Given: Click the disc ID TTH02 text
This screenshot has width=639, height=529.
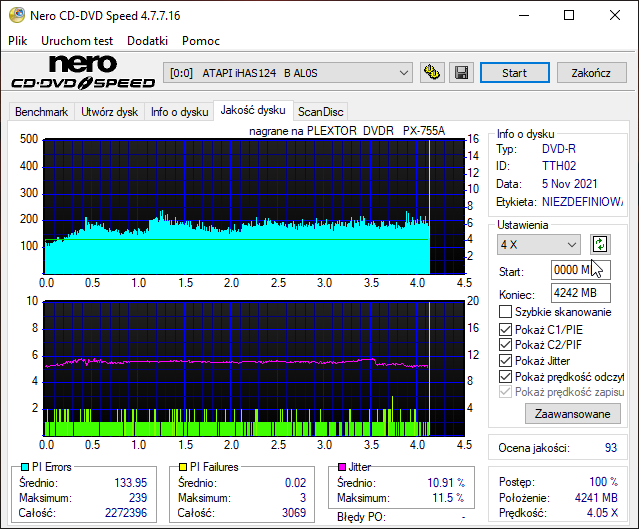Looking at the screenshot, I should click(559, 166).
